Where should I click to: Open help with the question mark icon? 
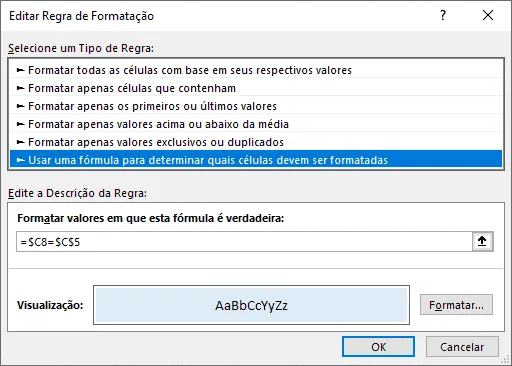point(443,15)
